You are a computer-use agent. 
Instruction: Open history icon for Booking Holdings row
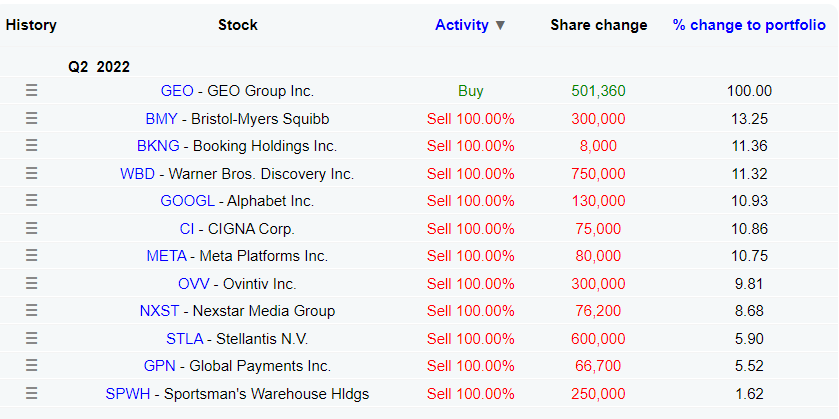pyautogui.click(x=31, y=146)
